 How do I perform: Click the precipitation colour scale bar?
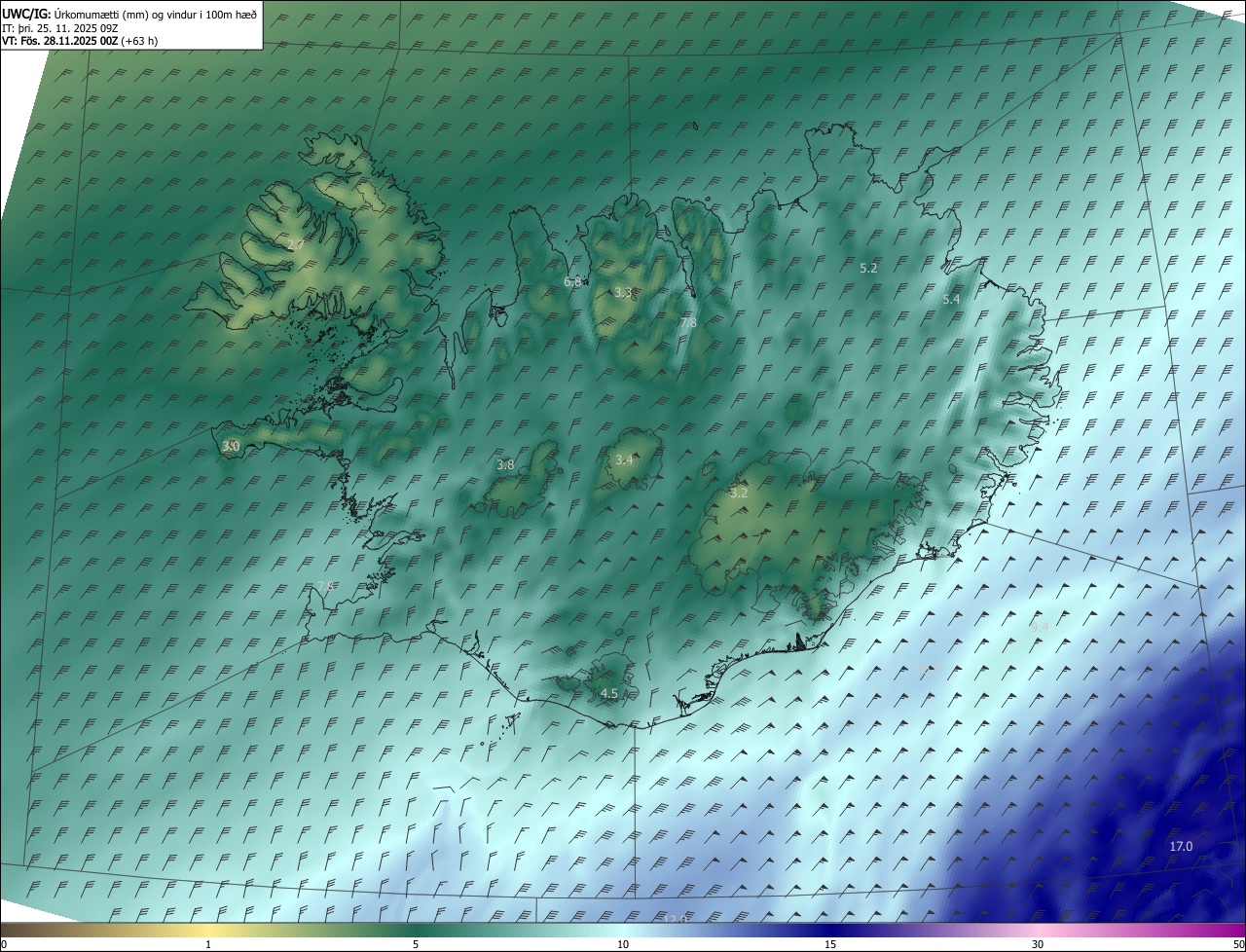pos(623,930)
